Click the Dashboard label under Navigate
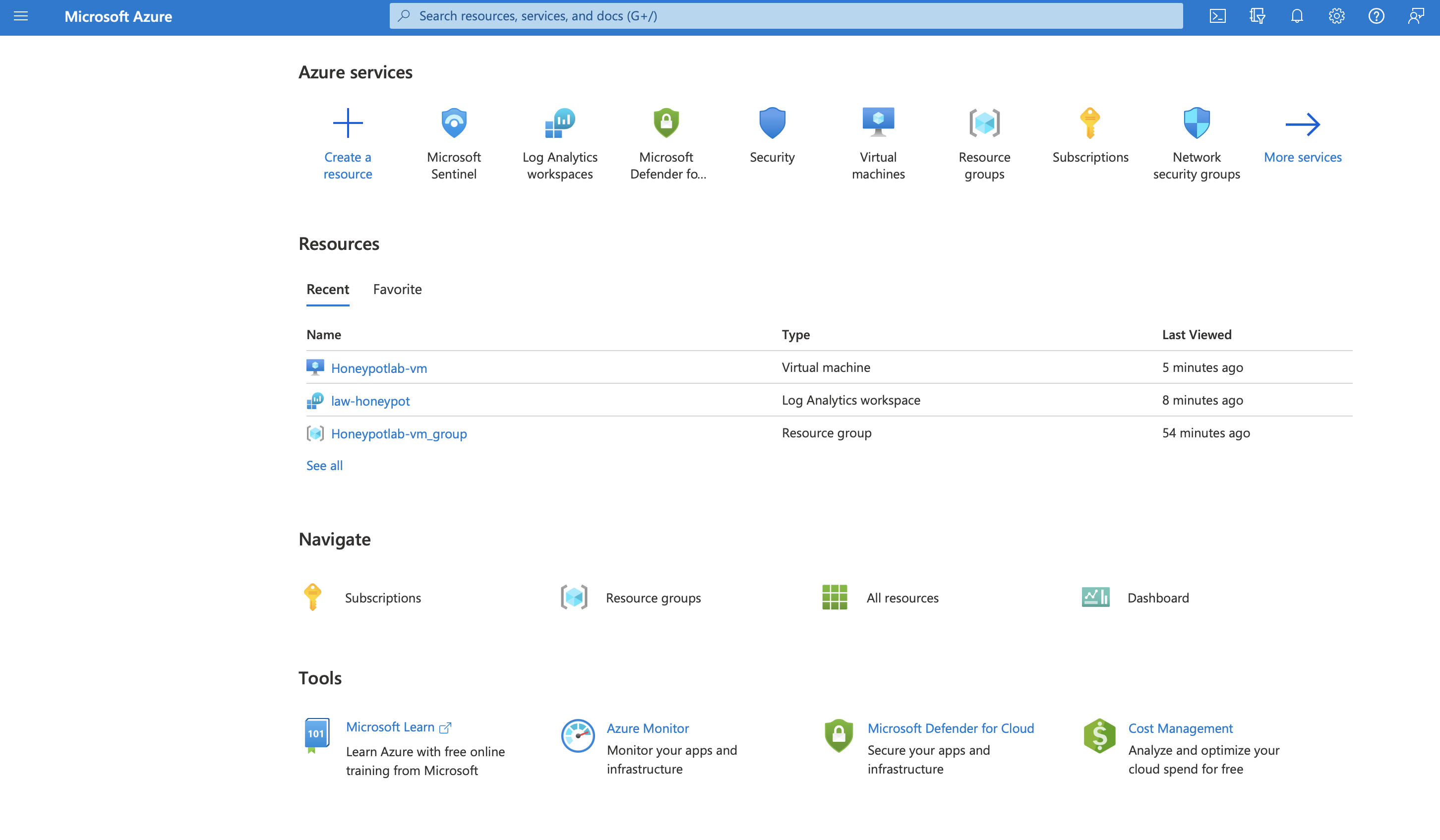This screenshot has height=840, width=1440. tap(1158, 598)
